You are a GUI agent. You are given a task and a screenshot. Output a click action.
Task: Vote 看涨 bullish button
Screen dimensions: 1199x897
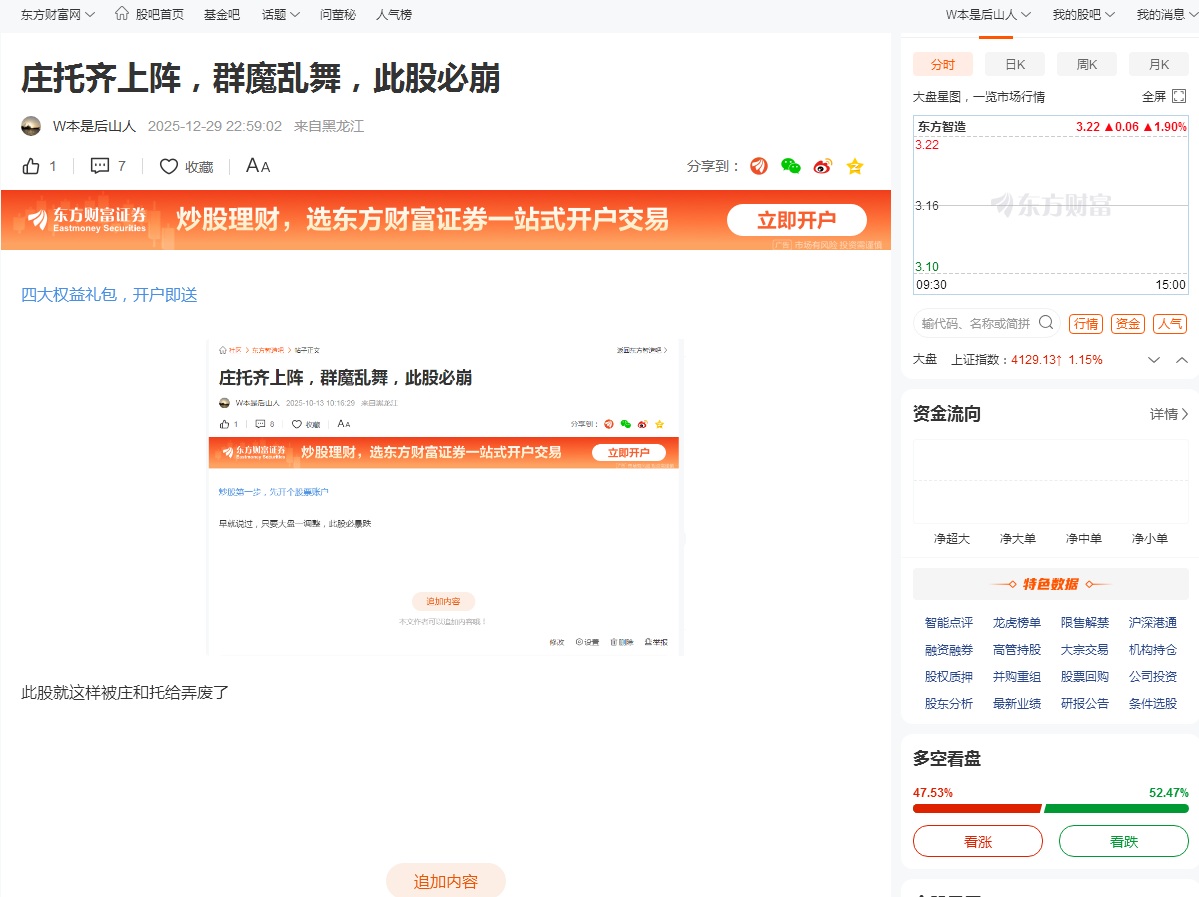click(978, 841)
